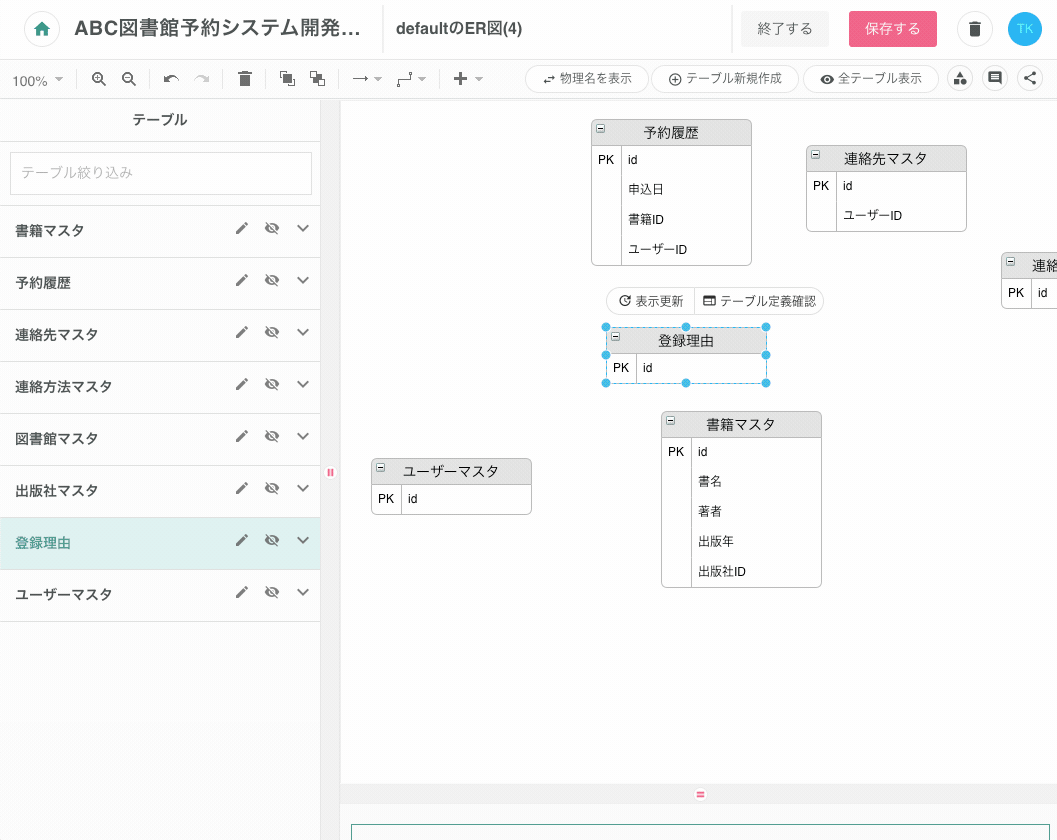Select the zoom out tool

click(x=129, y=78)
